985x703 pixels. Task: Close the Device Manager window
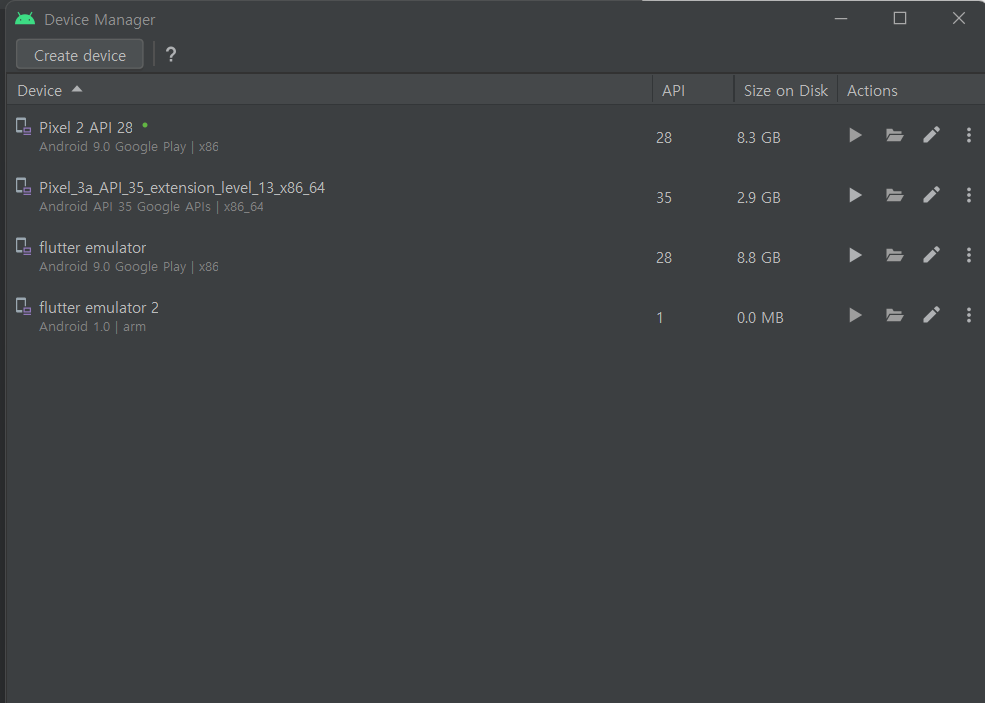coord(959,18)
